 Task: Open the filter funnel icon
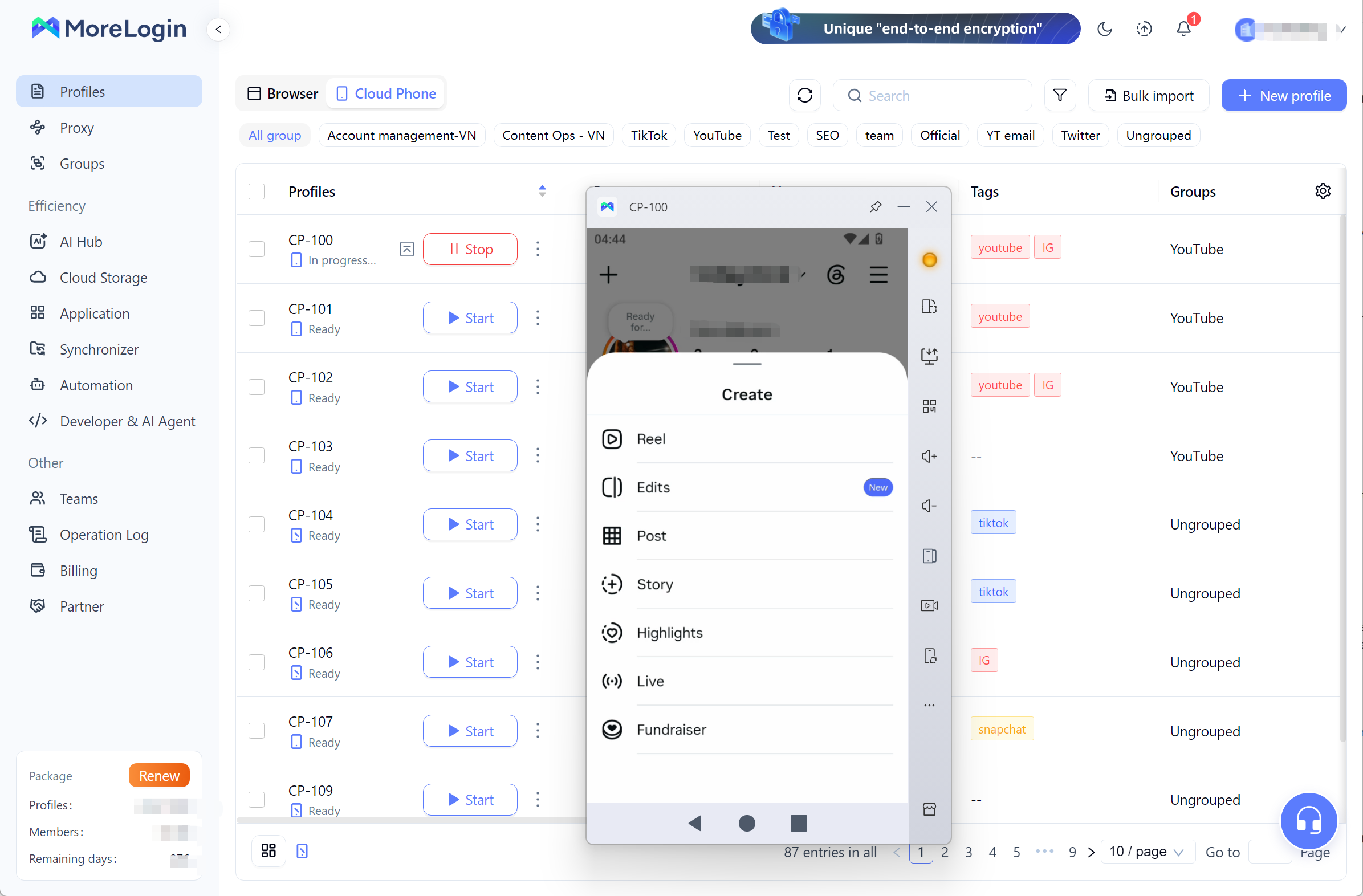tap(1060, 95)
